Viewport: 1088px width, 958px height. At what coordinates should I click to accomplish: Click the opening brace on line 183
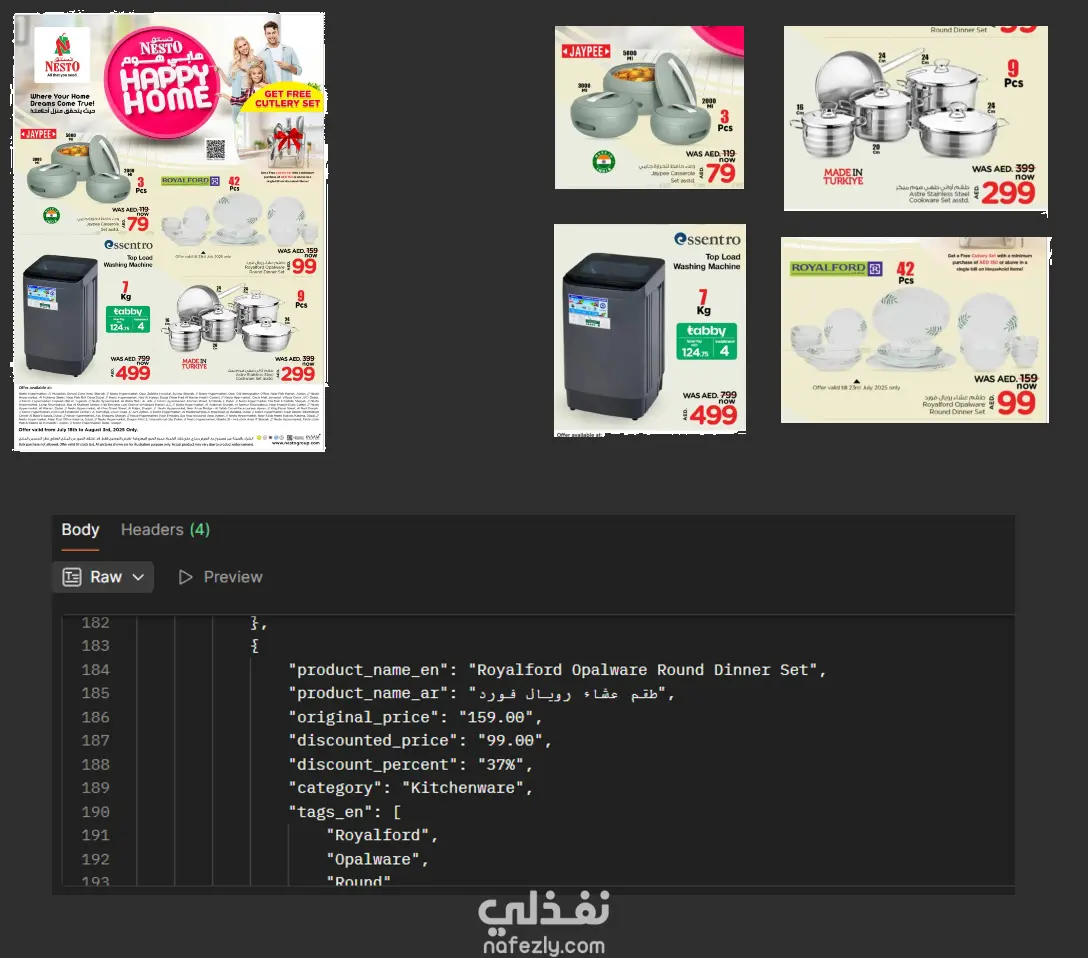click(x=255, y=646)
